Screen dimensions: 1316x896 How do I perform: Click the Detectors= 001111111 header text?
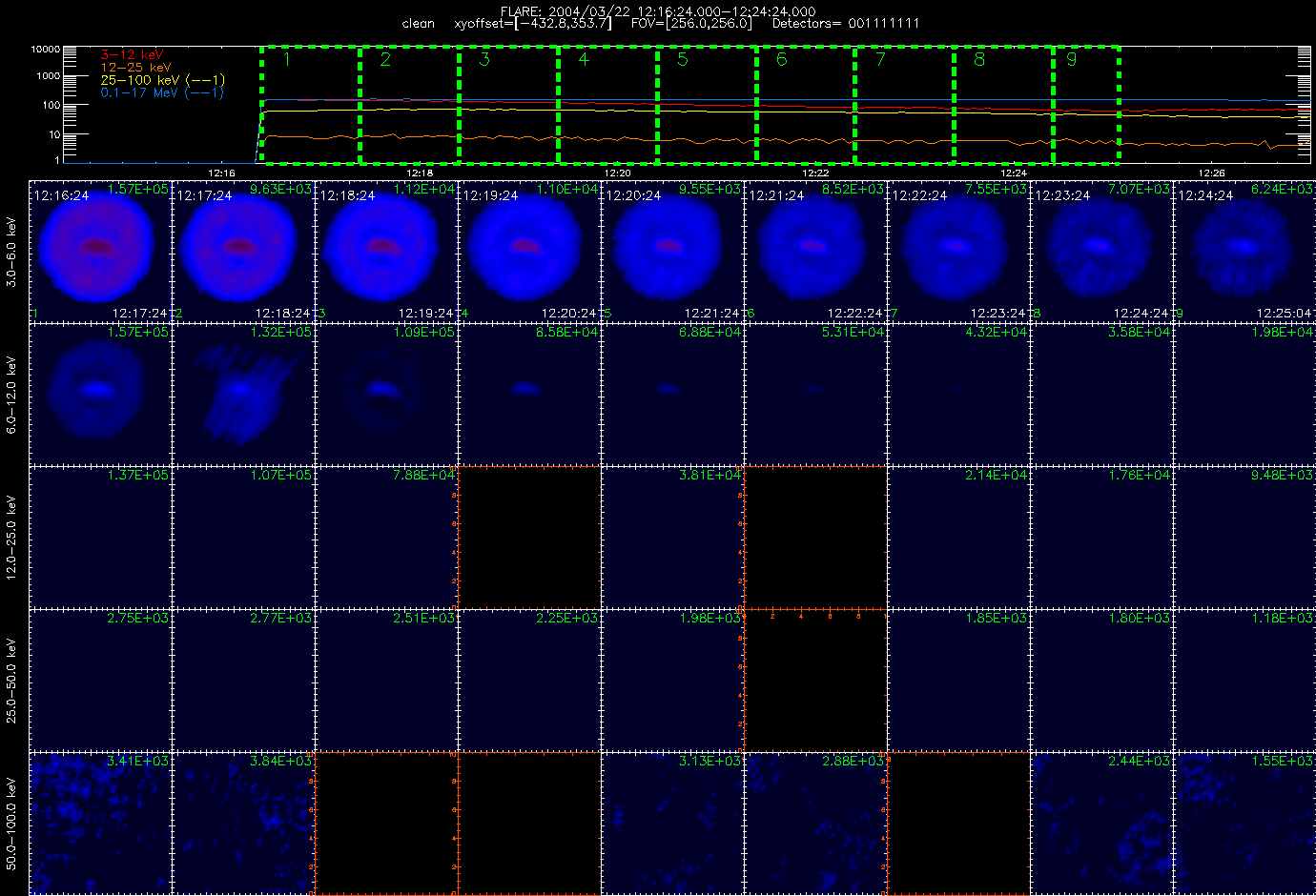(846, 24)
